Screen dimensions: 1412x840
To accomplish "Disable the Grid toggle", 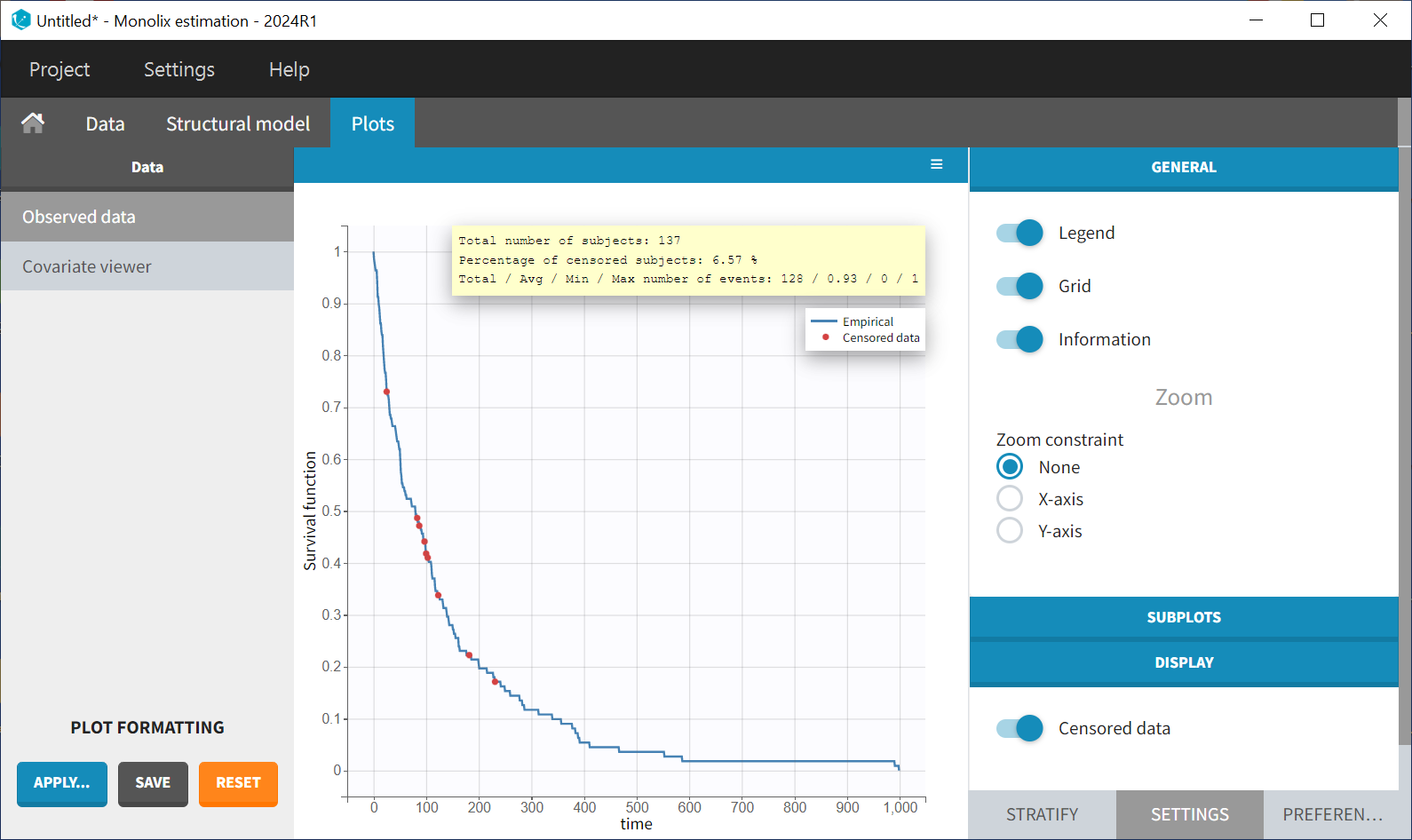I will (x=1019, y=286).
